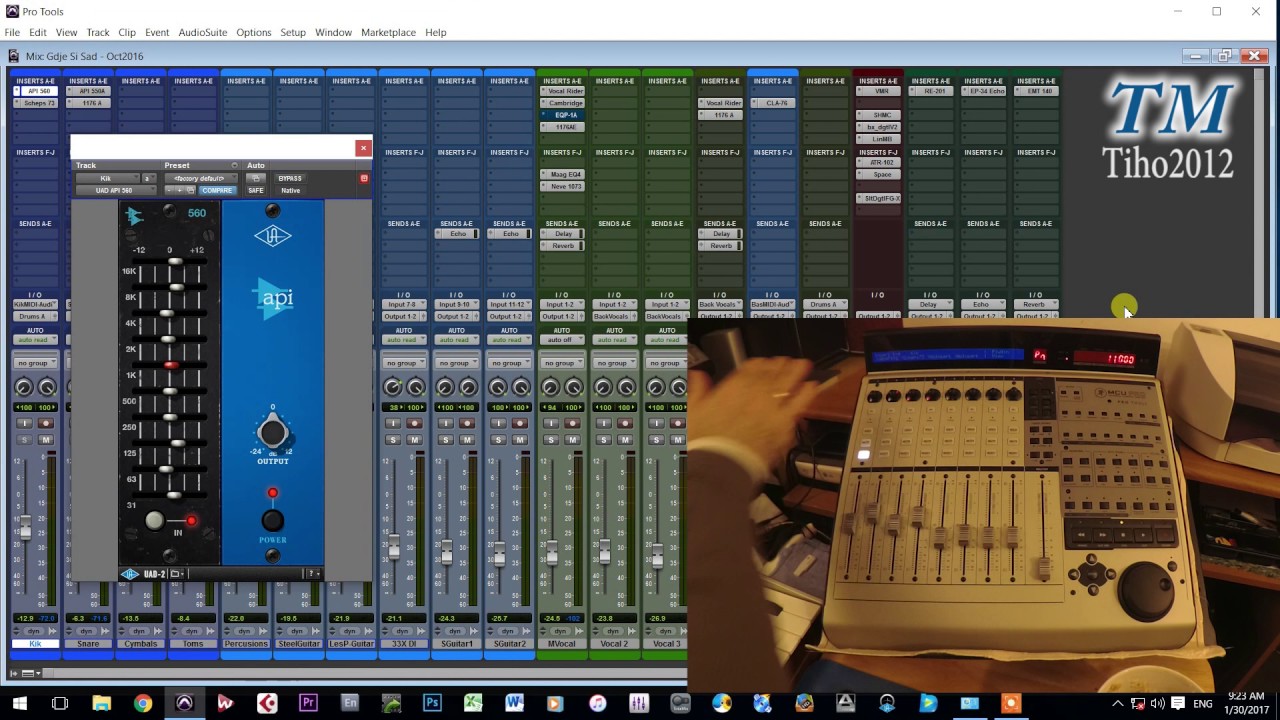The width and height of the screenshot is (1280, 720).
Task: Click the plugin automation enable icon under Auto
Action: click(255, 178)
